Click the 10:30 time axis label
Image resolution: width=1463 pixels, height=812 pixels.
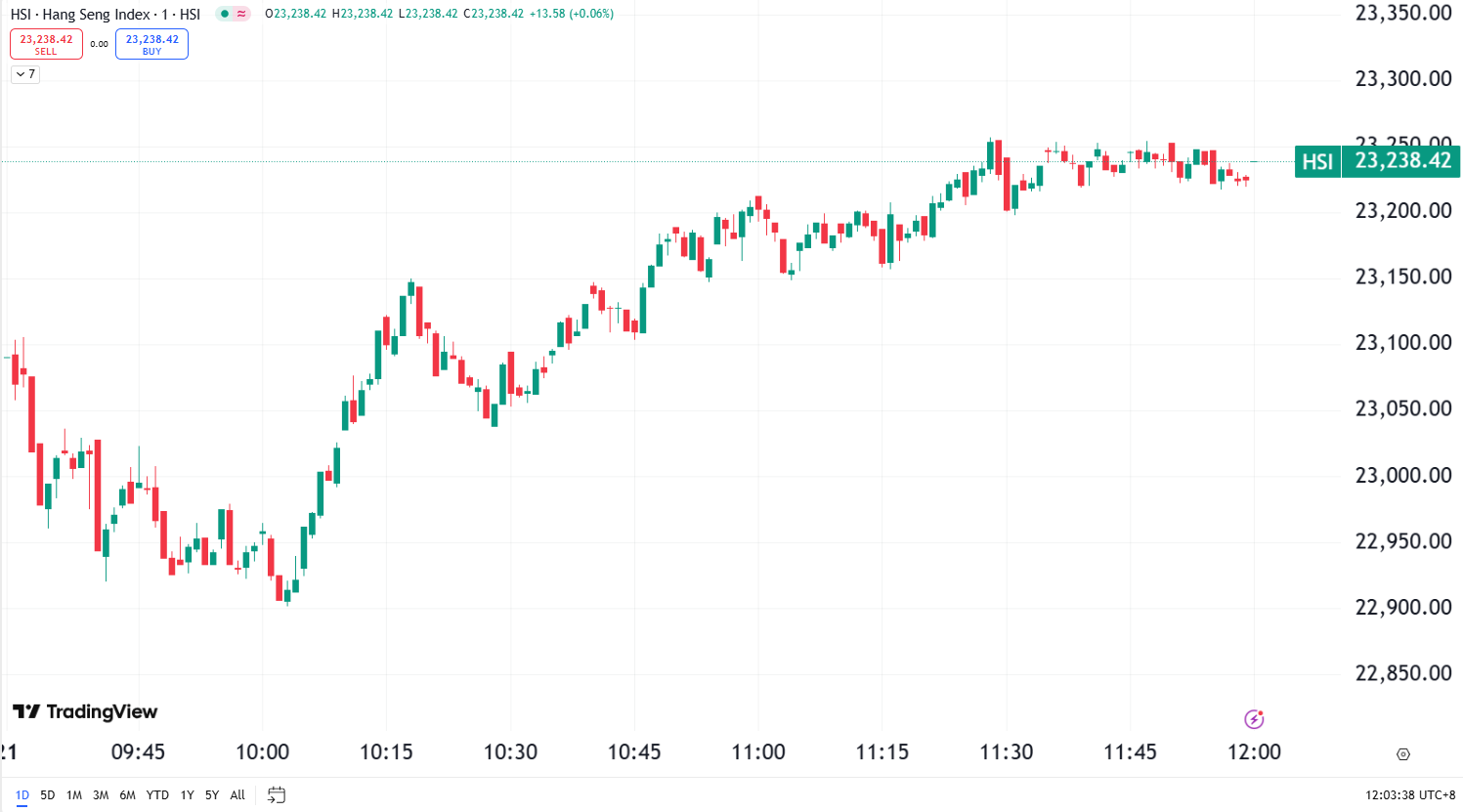point(511,752)
